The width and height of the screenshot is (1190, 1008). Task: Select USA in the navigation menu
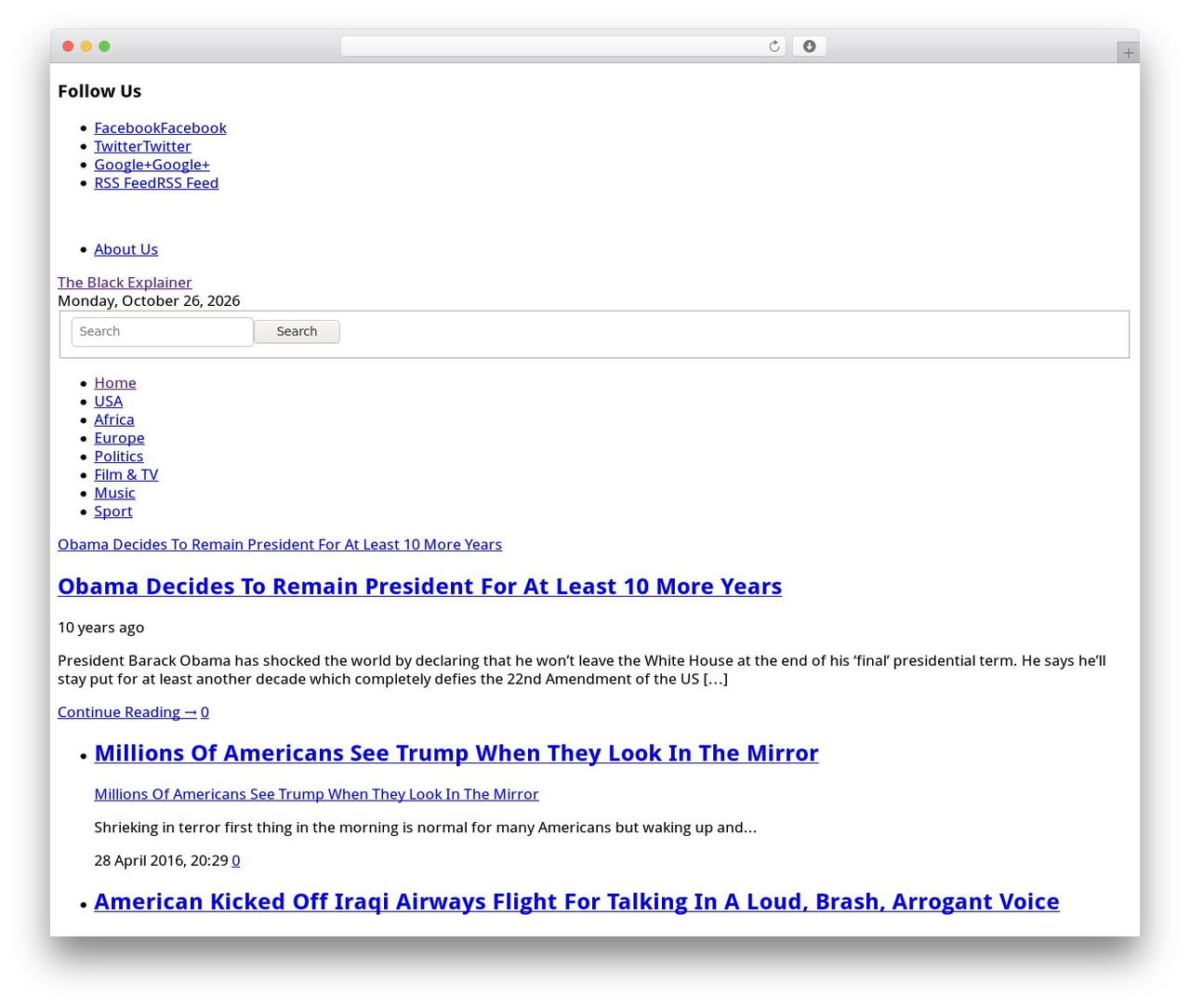click(x=108, y=402)
